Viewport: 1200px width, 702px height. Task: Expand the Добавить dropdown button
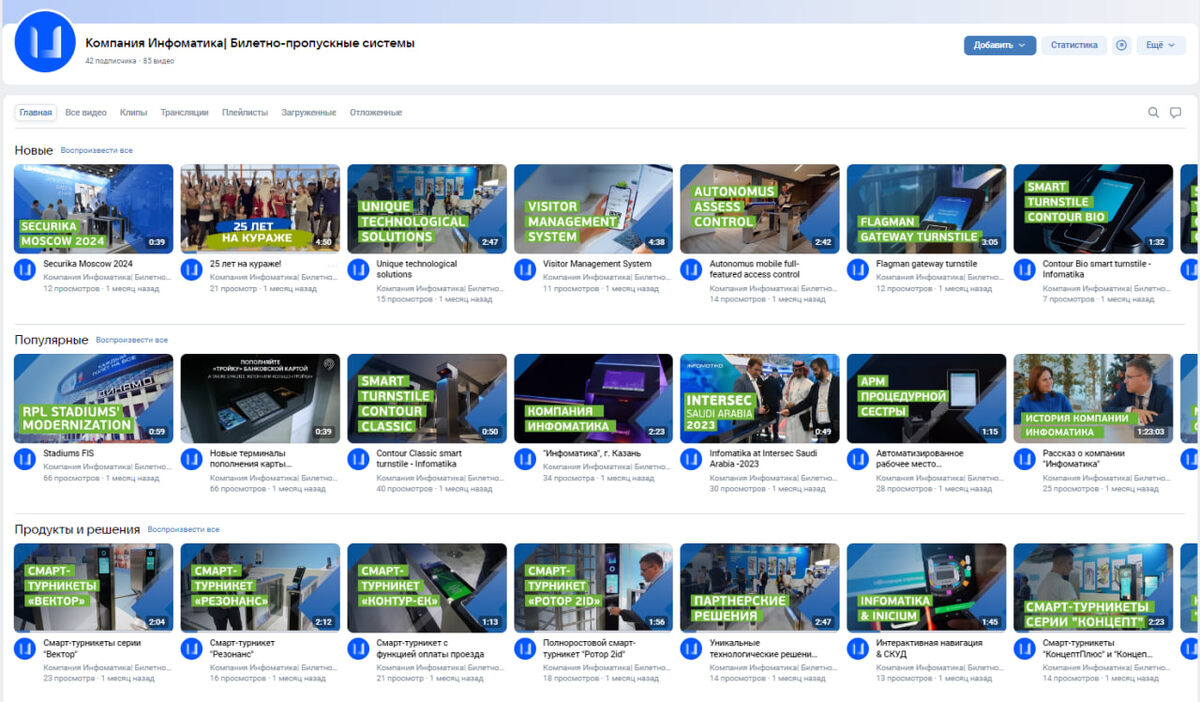999,45
